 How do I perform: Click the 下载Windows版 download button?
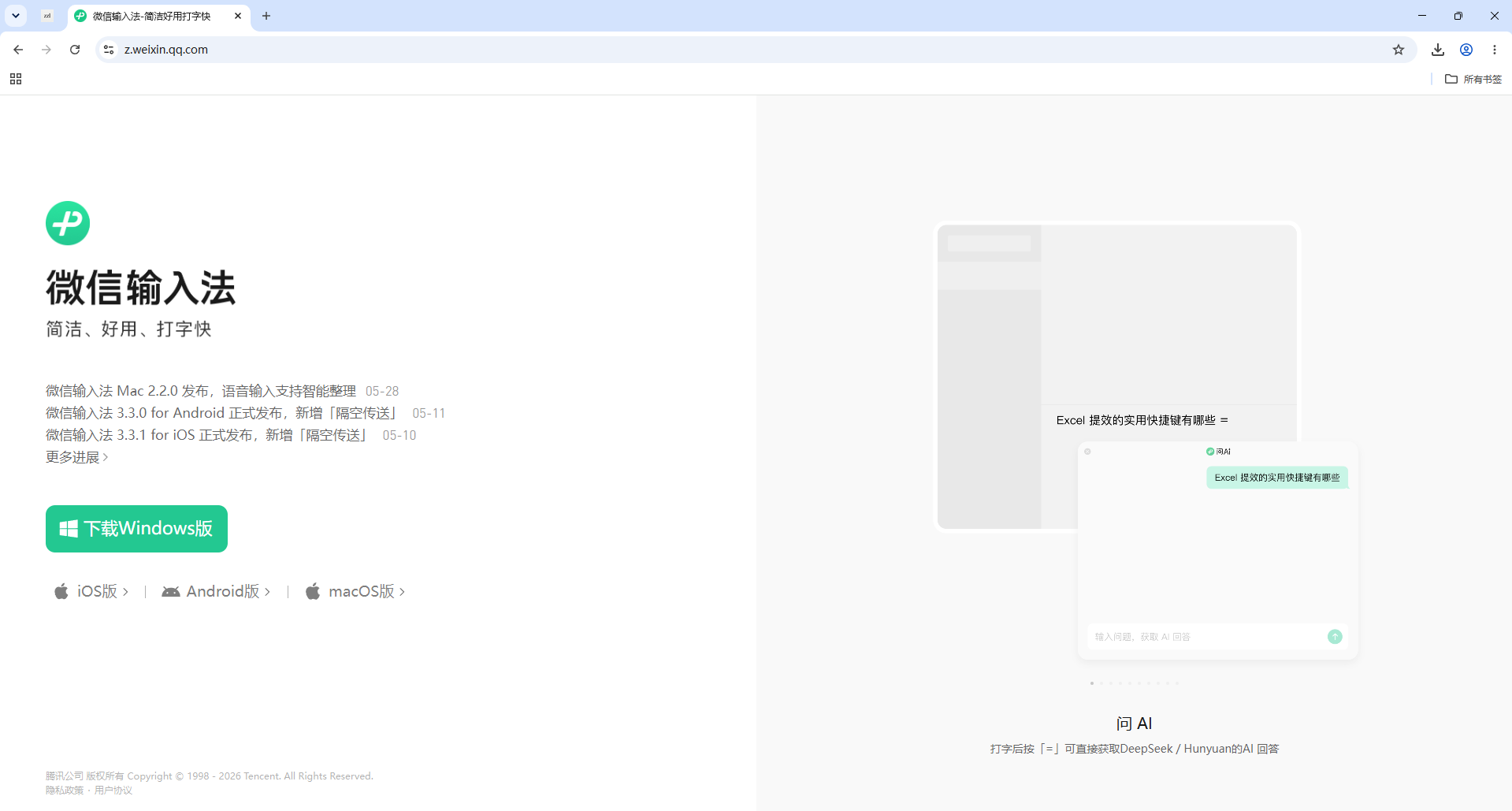coord(136,529)
